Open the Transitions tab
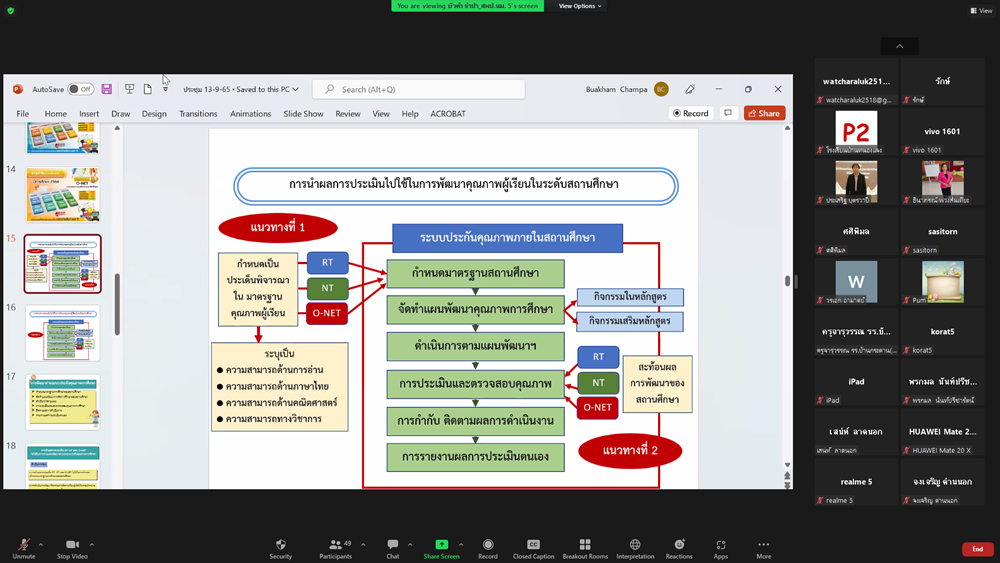 (198, 113)
